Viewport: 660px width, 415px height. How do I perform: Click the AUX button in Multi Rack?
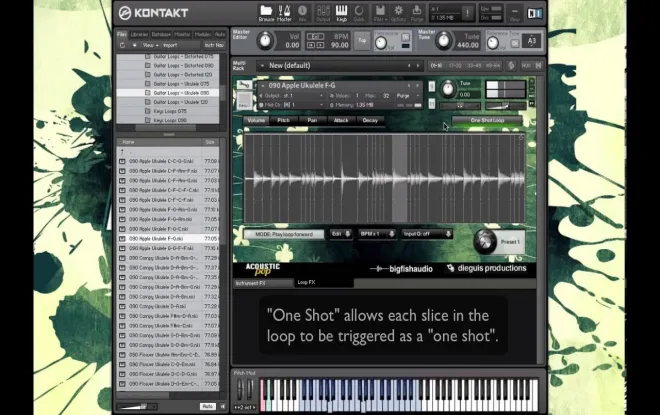click(x=526, y=66)
